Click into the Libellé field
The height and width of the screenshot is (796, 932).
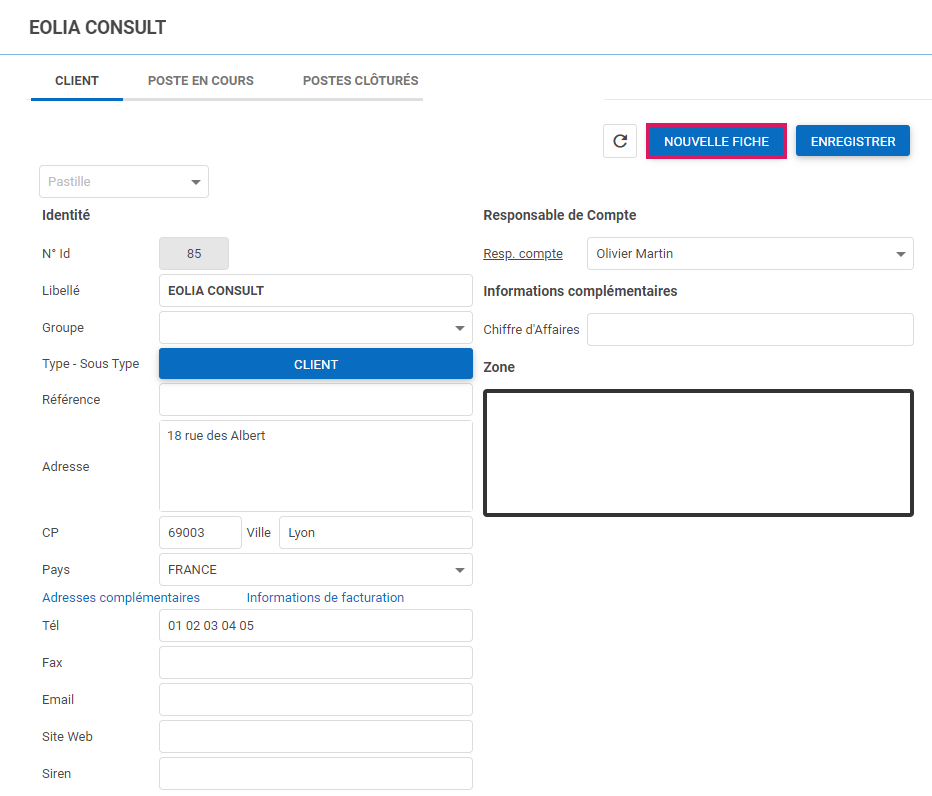pyautogui.click(x=315, y=291)
